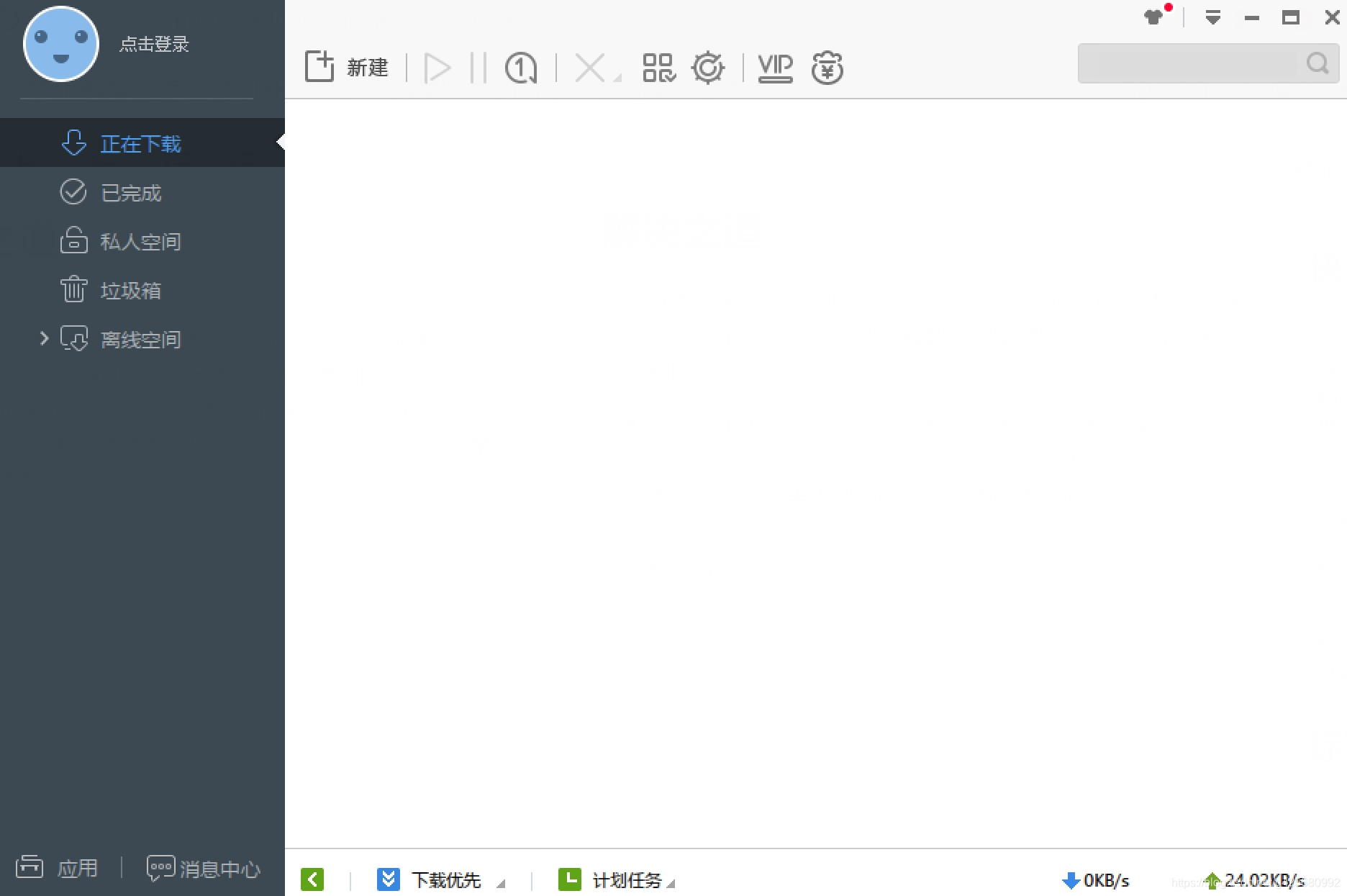
Task: Click the blue 下载优先 priority icon
Action: [x=389, y=879]
